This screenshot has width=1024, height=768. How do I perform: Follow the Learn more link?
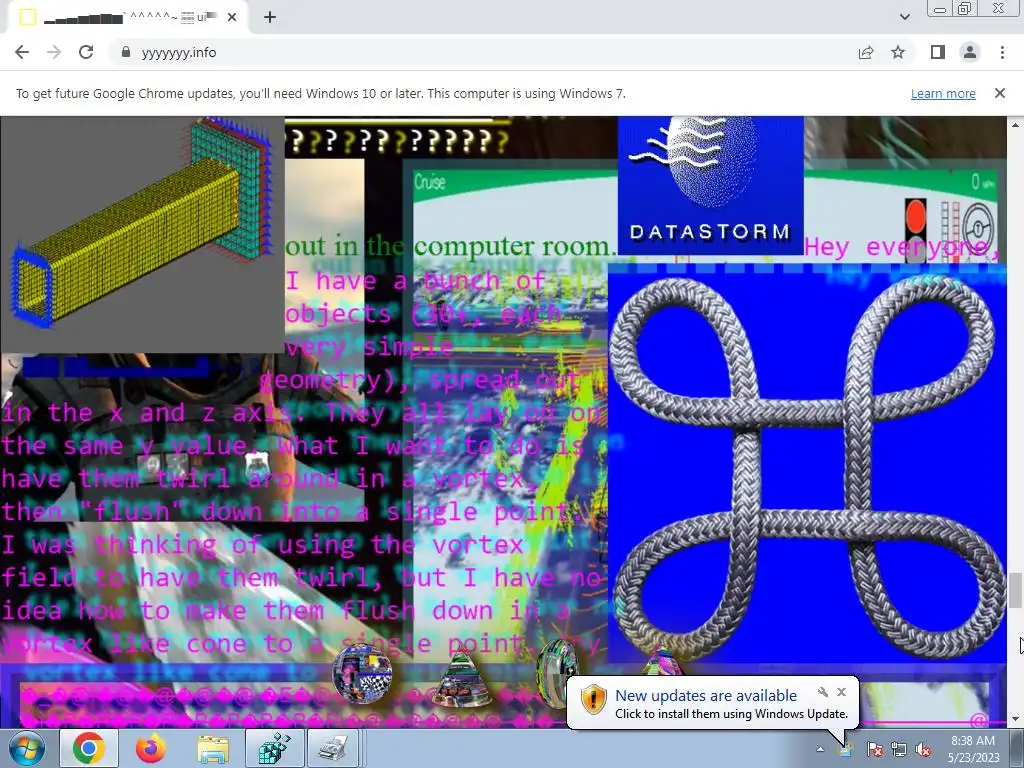tap(943, 93)
